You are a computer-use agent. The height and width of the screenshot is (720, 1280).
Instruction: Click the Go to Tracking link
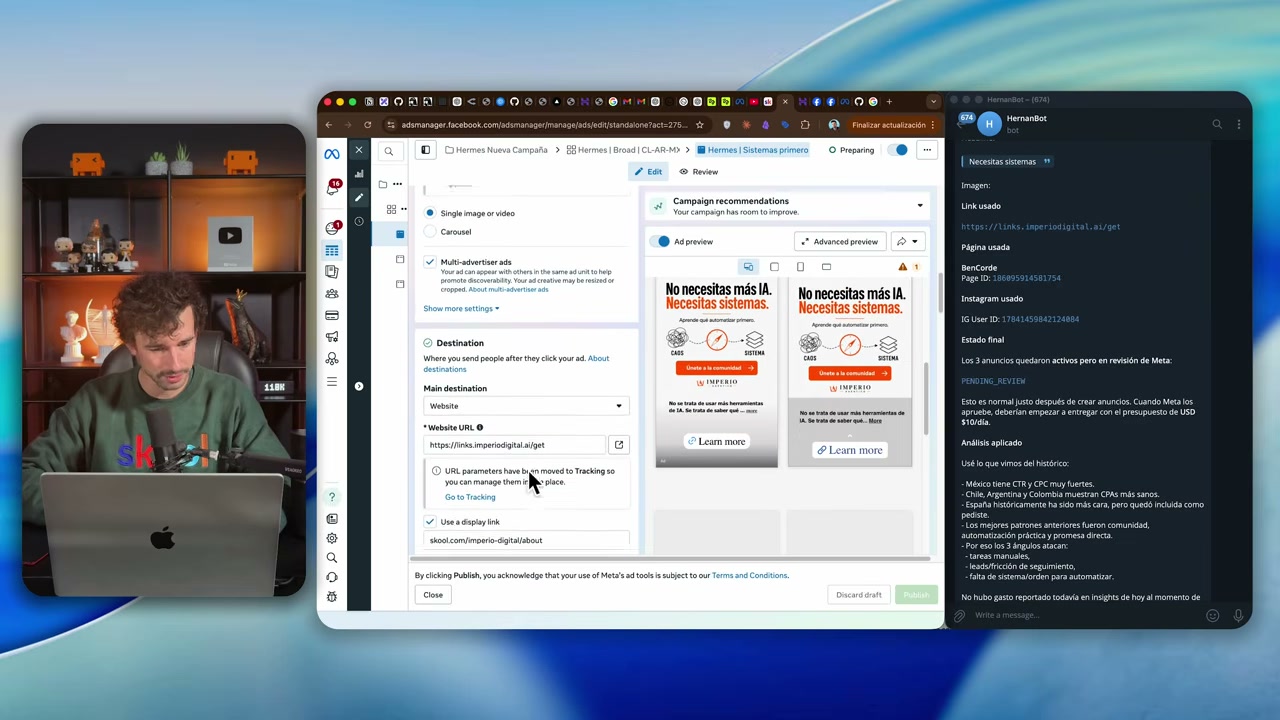click(x=470, y=497)
